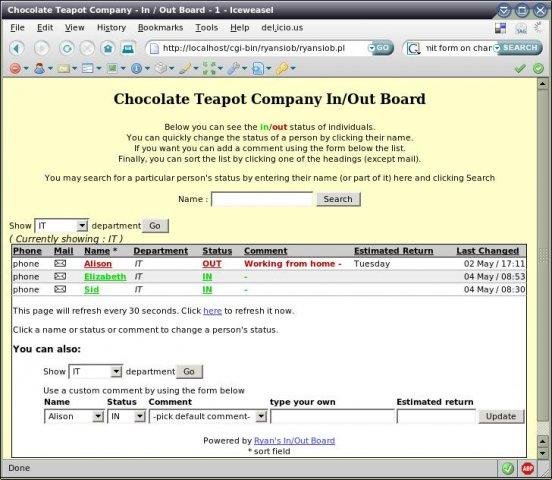Screen dimensions: 552x480
Task: Click the Stop loading icon
Action: pyautogui.click(x=87, y=48)
